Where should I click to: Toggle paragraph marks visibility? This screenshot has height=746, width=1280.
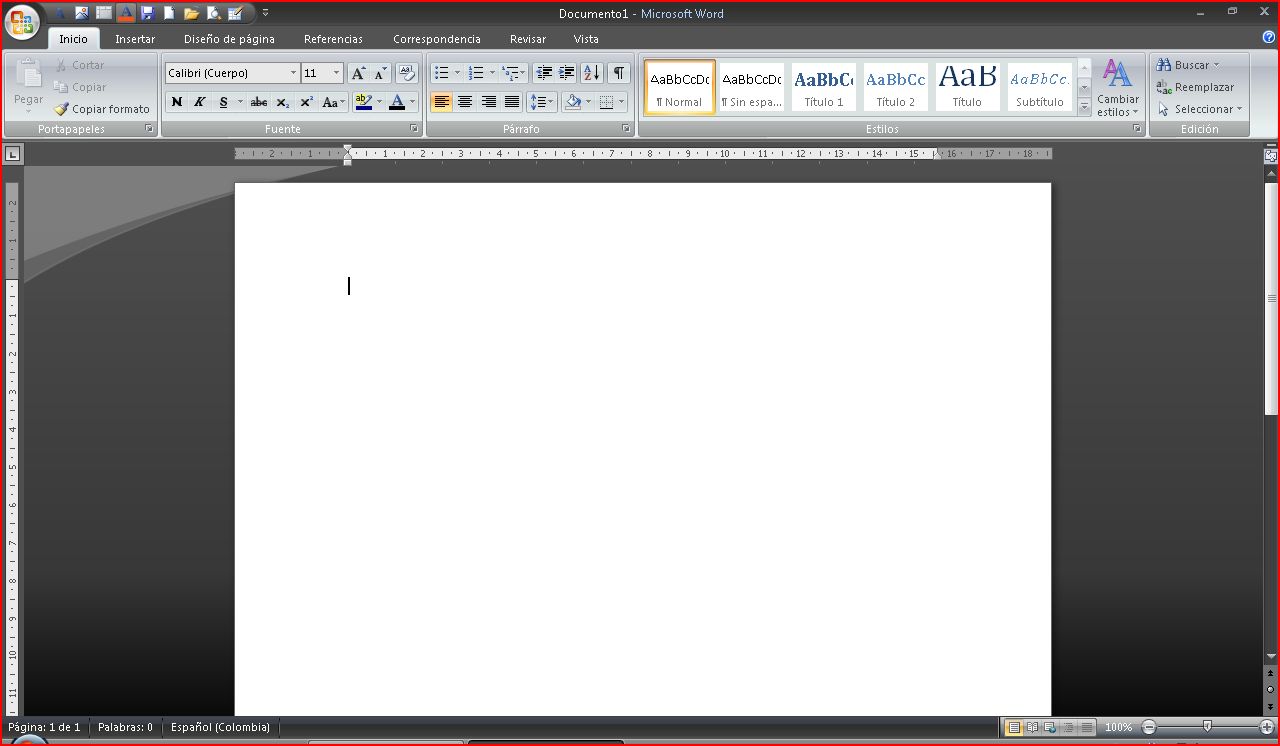(x=618, y=72)
